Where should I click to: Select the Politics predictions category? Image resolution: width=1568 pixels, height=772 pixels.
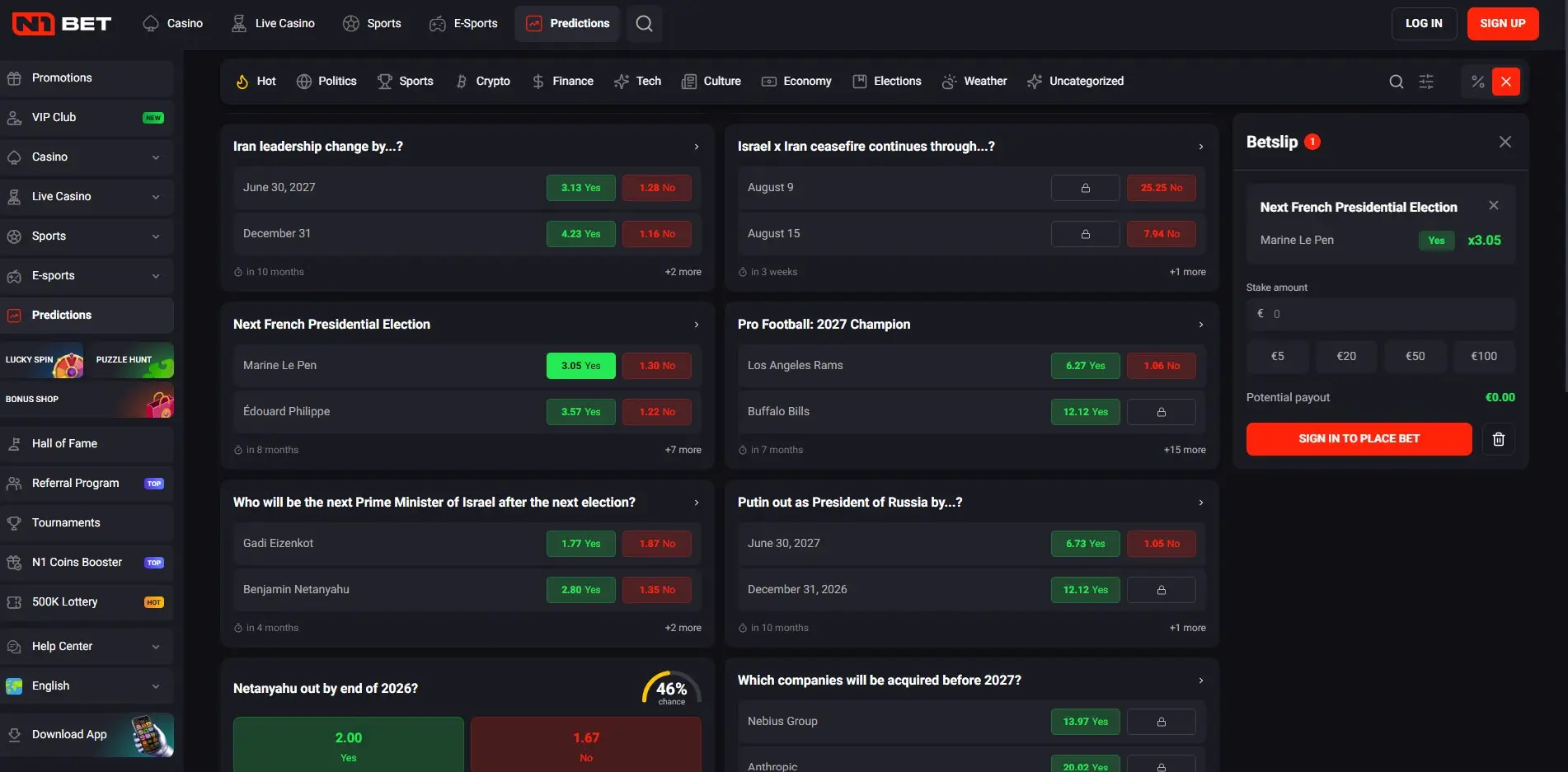326,82
